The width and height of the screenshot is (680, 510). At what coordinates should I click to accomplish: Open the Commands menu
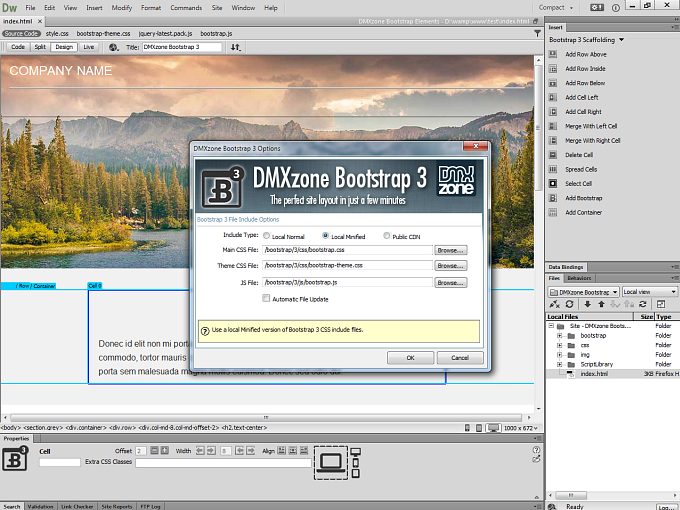pyautogui.click(x=186, y=7)
